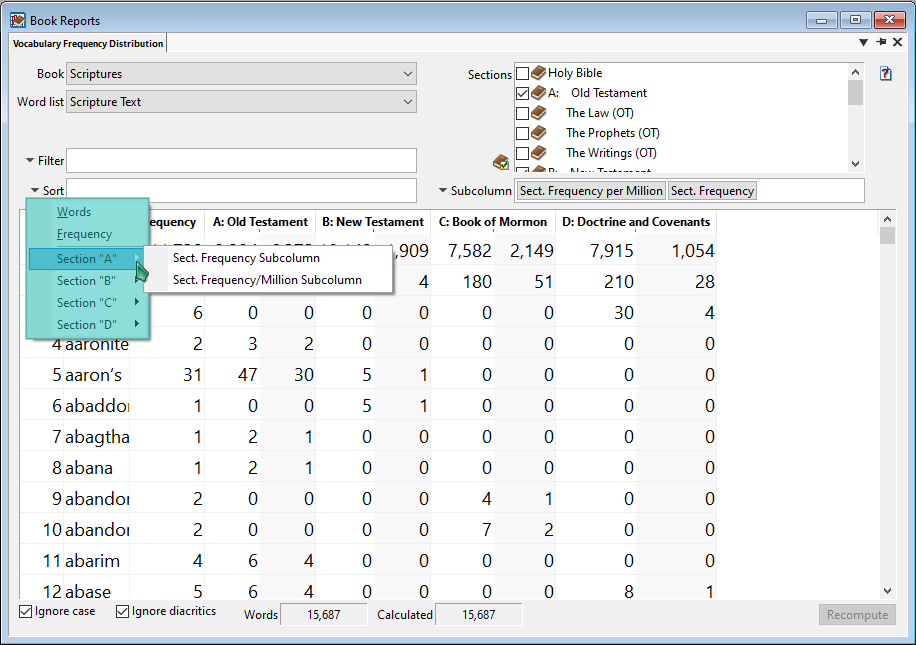Open the Book dropdown showing Scriptures
Viewport: 916px width, 645px height.
(x=241, y=74)
